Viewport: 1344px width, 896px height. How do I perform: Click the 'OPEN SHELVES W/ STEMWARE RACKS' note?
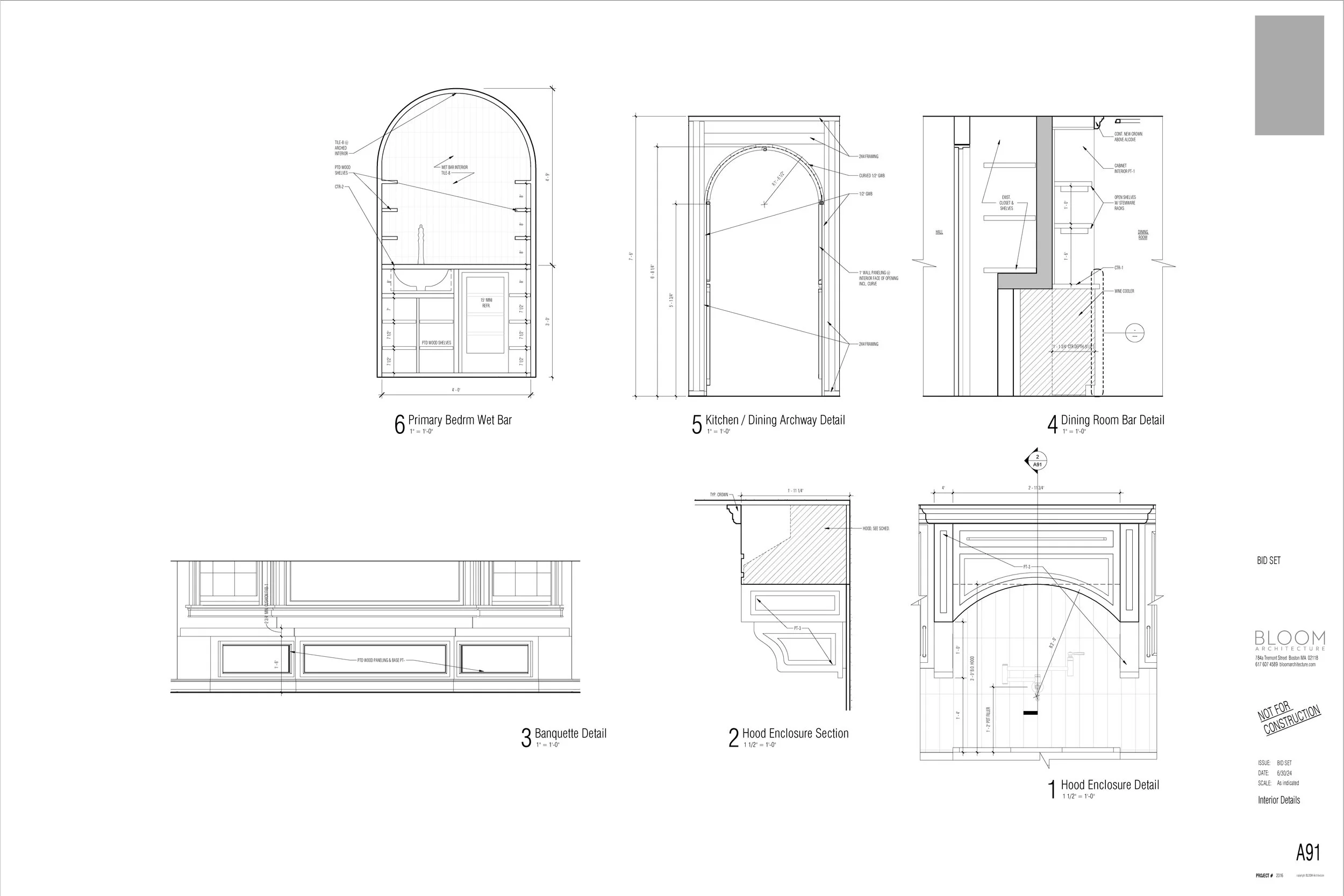pyautogui.click(x=1125, y=203)
